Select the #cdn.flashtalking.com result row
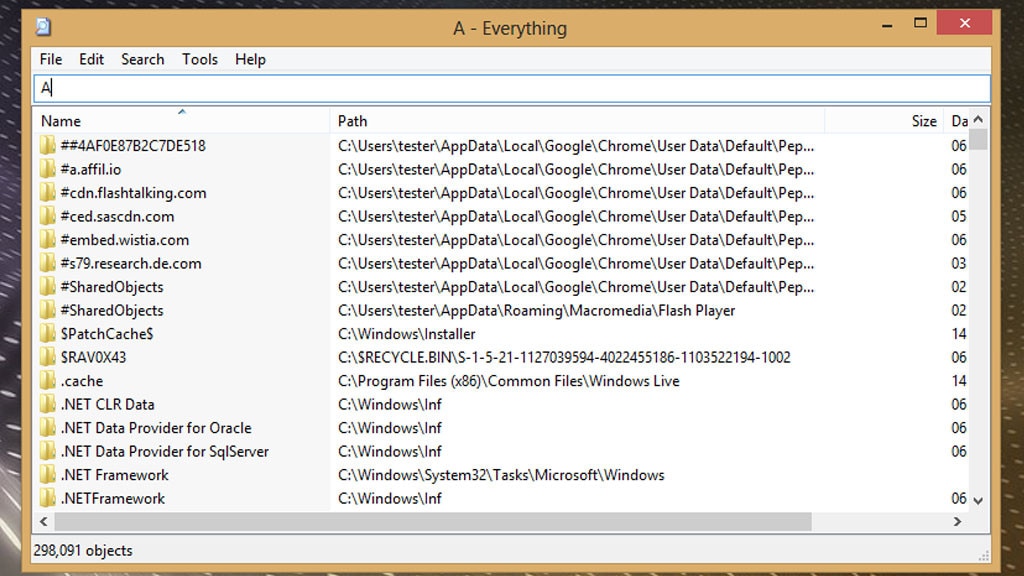This screenshot has width=1024, height=576. coord(133,193)
